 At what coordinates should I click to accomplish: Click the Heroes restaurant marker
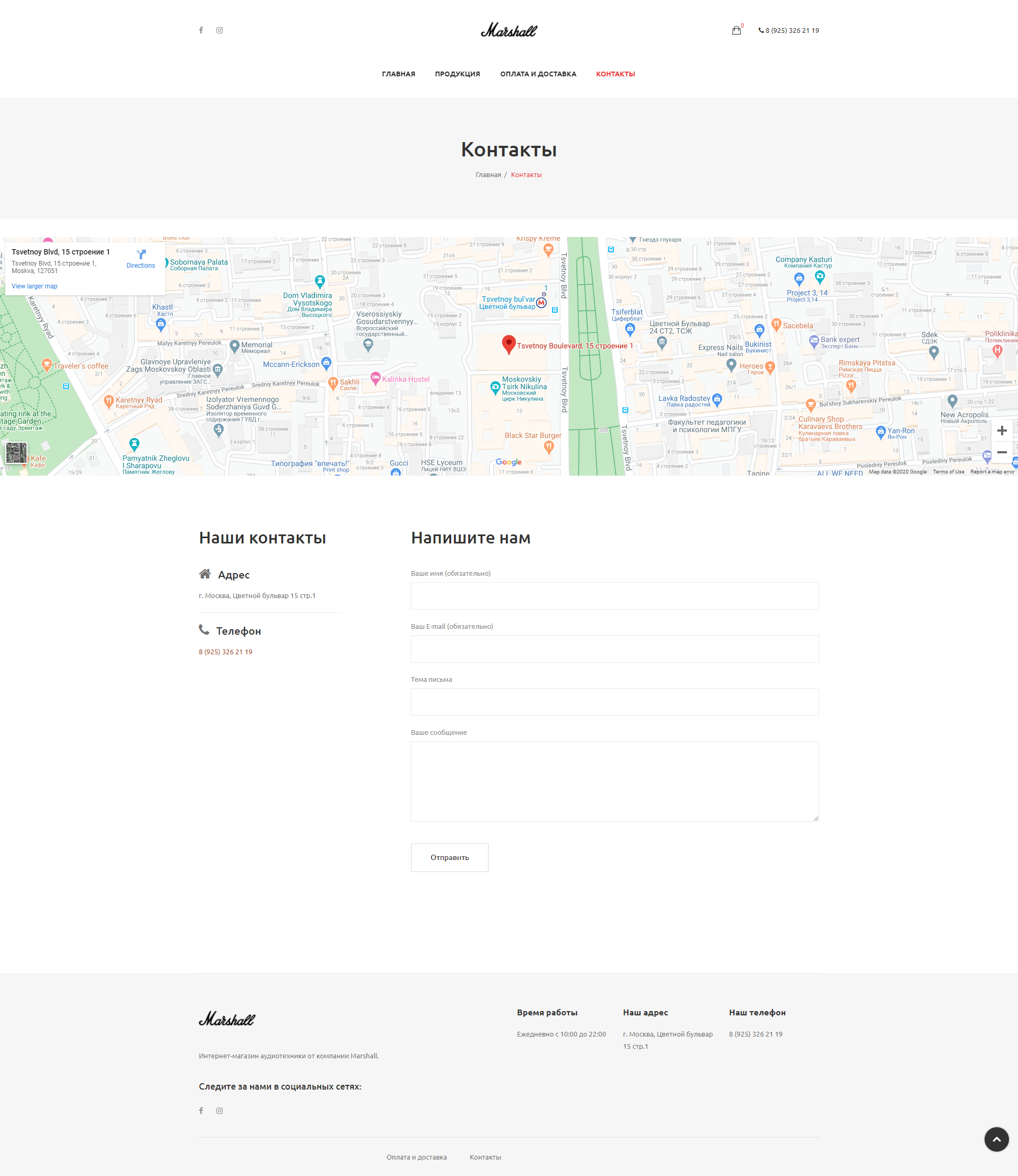click(x=770, y=368)
